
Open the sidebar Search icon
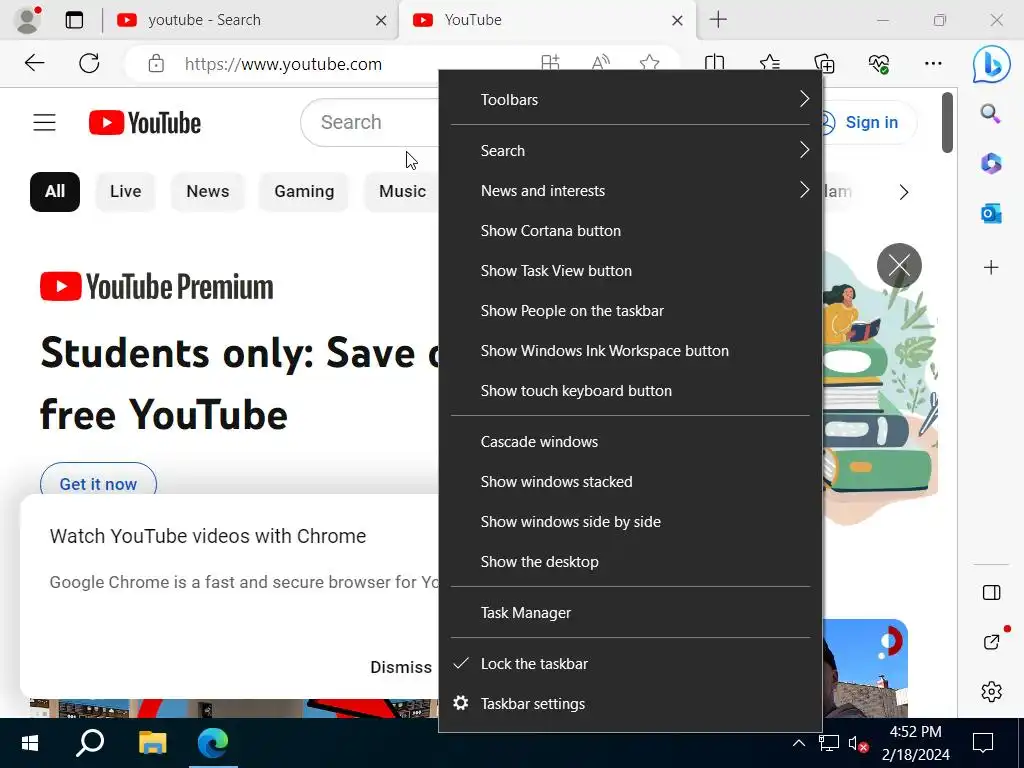tap(991, 114)
